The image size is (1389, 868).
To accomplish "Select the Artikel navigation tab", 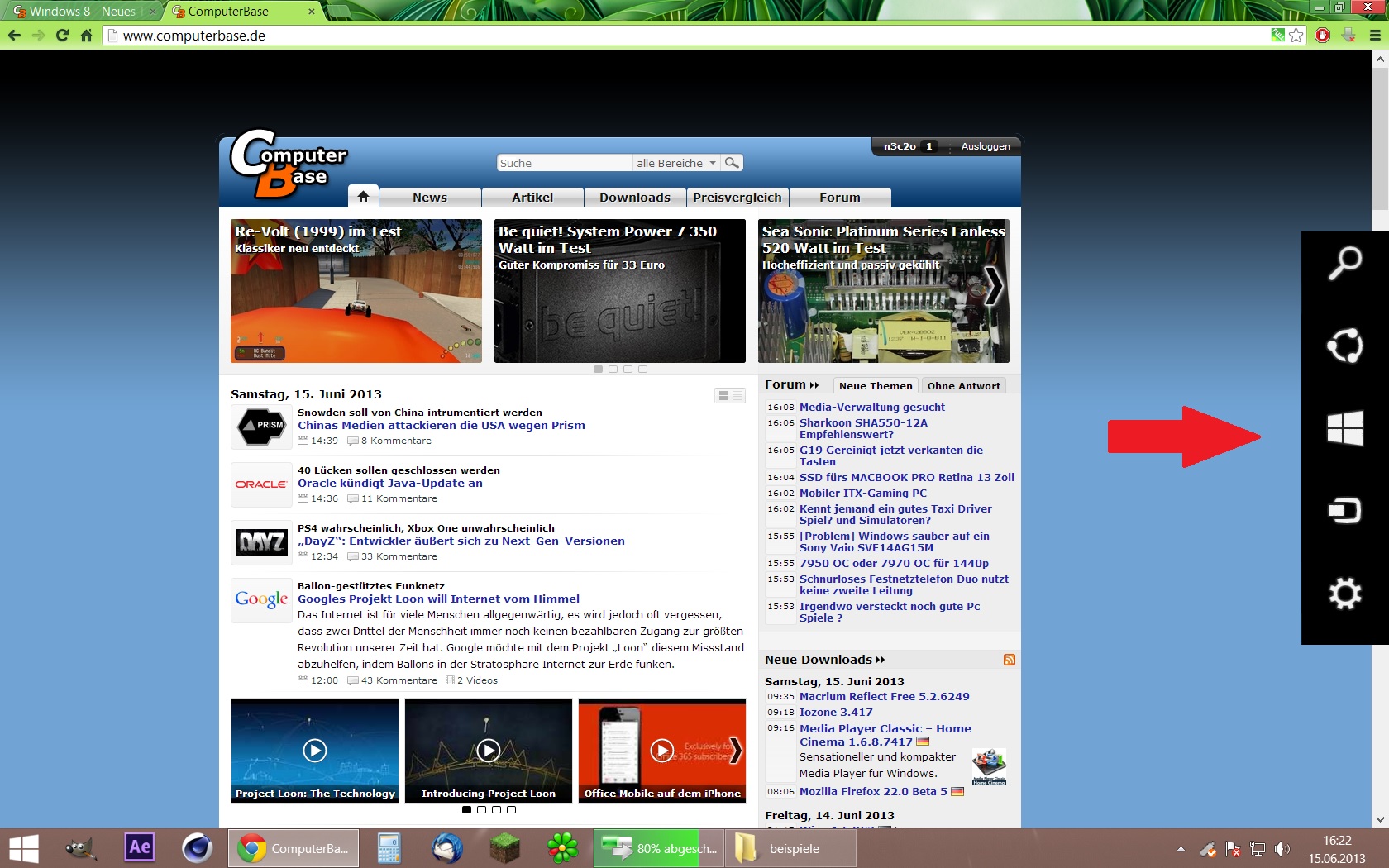I will click(x=532, y=198).
